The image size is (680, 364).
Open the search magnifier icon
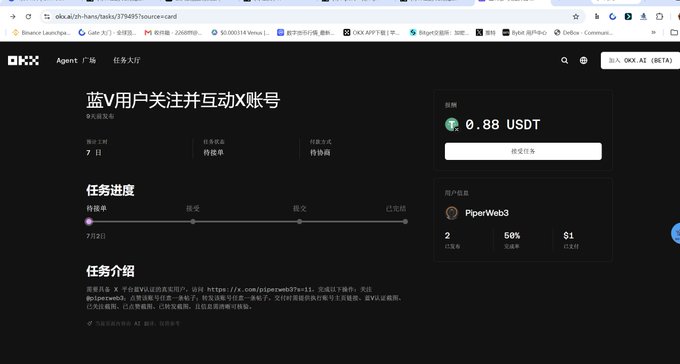[564, 60]
